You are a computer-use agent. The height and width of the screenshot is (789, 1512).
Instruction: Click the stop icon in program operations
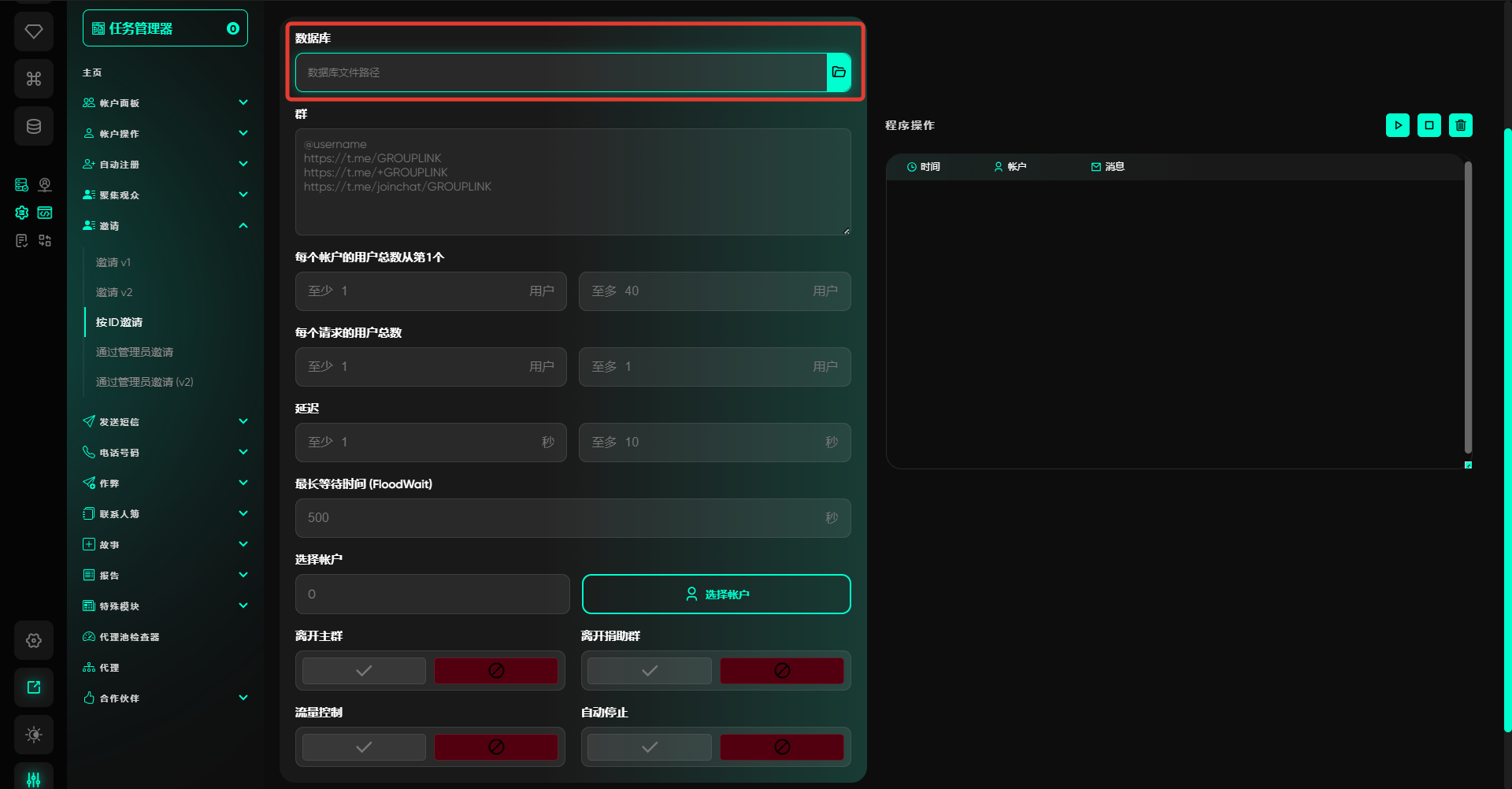point(1429,125)
